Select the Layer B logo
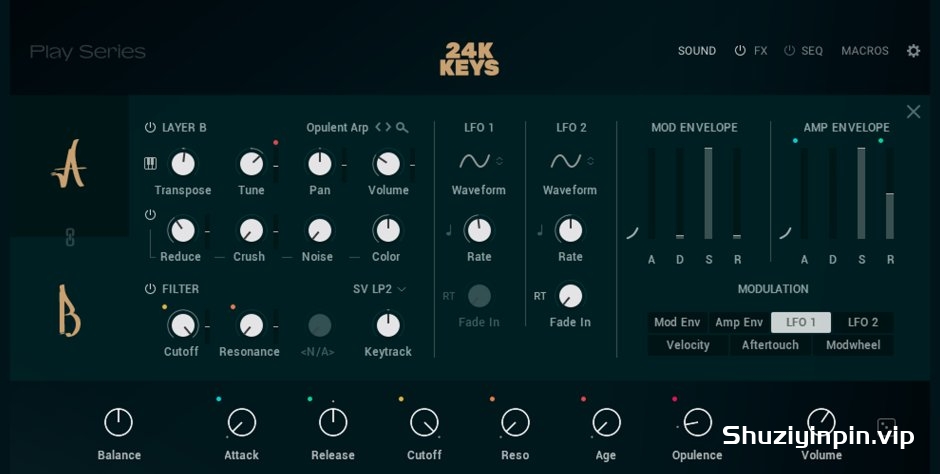 point(69,310)
